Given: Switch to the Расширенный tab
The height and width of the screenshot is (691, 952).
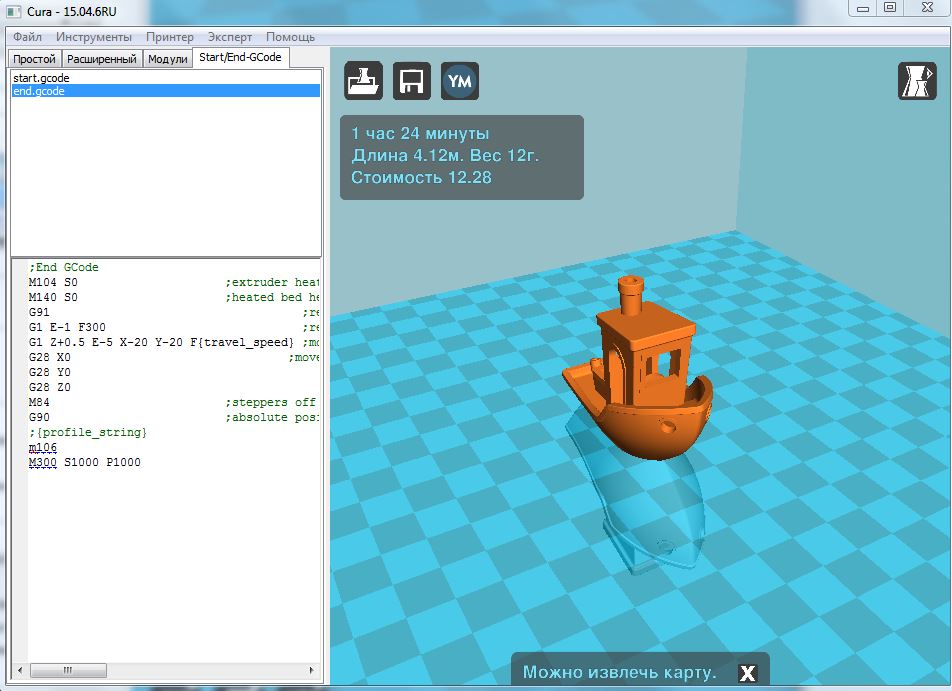Looking at the screenshot, I should click(x=102, y=59).
